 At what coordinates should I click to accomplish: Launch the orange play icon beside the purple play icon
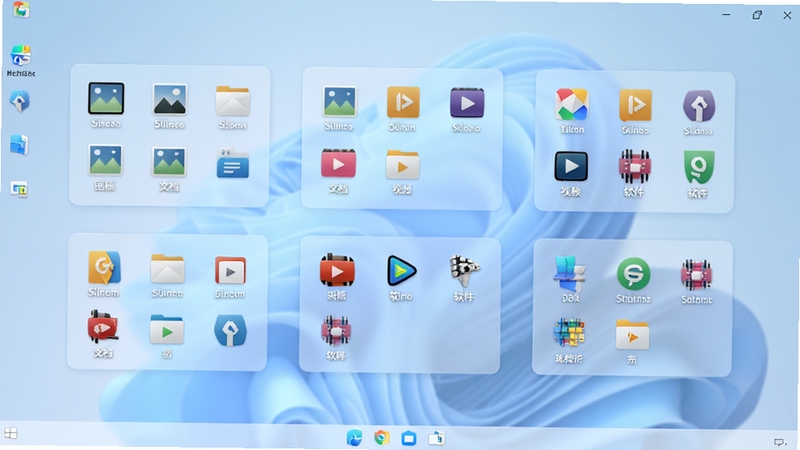(x=403, y=103)
